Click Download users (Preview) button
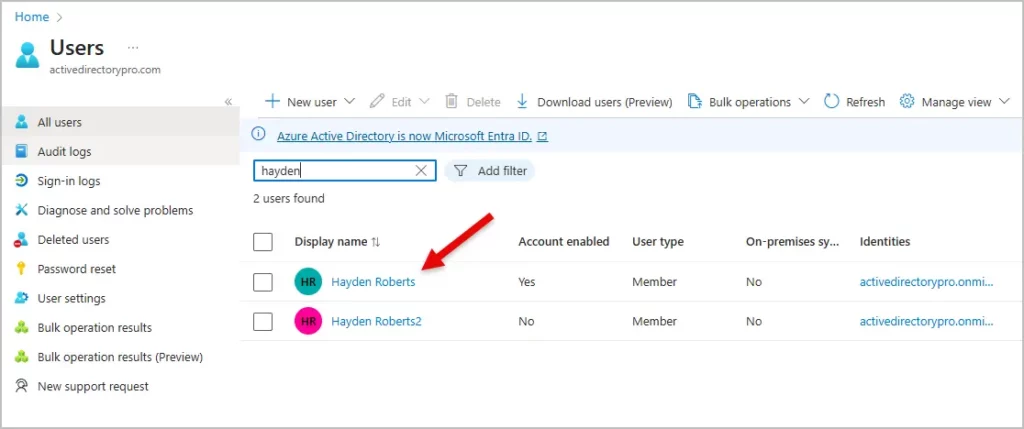Image resolution: width=1024 pixels, height=429 pixels. point(594,102)
